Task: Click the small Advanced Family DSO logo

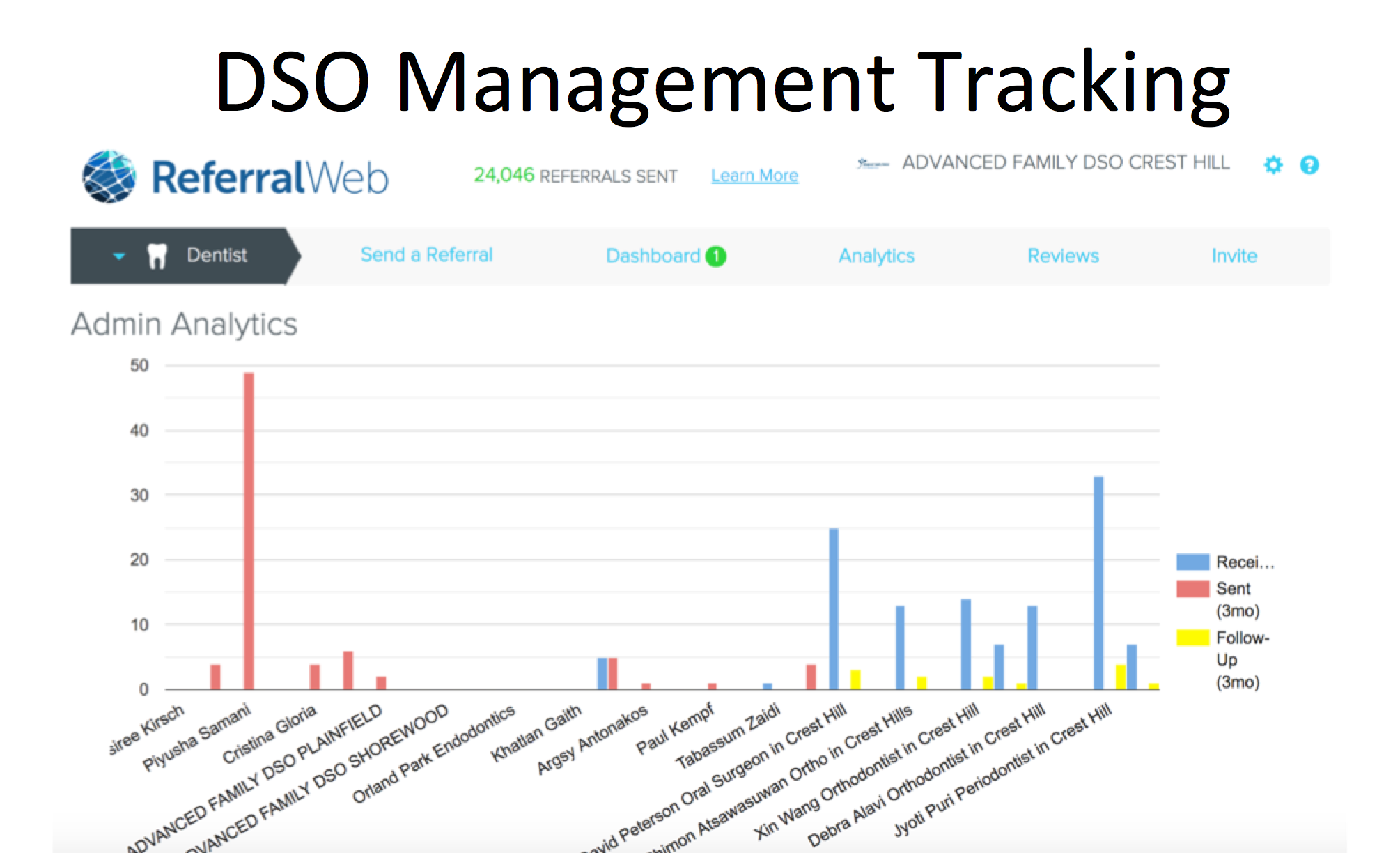Action: point(873,164)
